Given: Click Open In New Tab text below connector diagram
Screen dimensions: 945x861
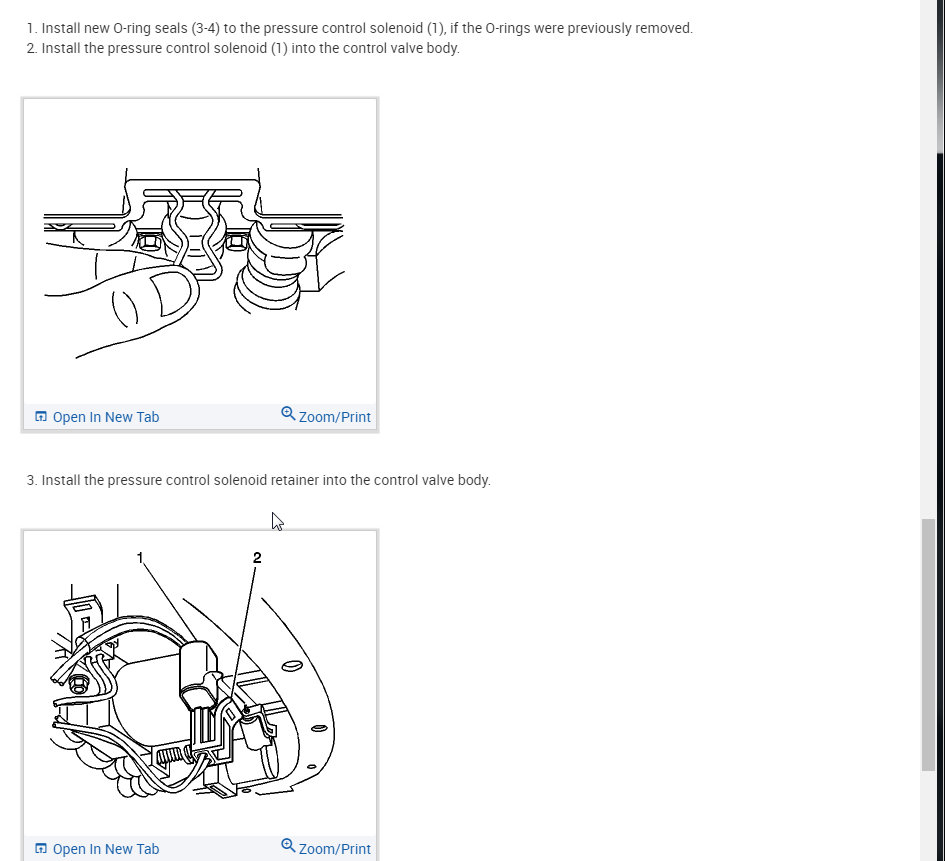Looking at the screenshot, I should pyautogui.click(x=105, y=849).
